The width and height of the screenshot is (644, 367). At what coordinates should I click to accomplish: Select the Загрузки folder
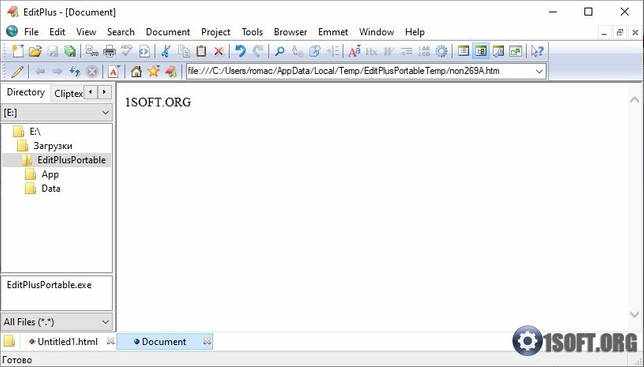[53, 146]
